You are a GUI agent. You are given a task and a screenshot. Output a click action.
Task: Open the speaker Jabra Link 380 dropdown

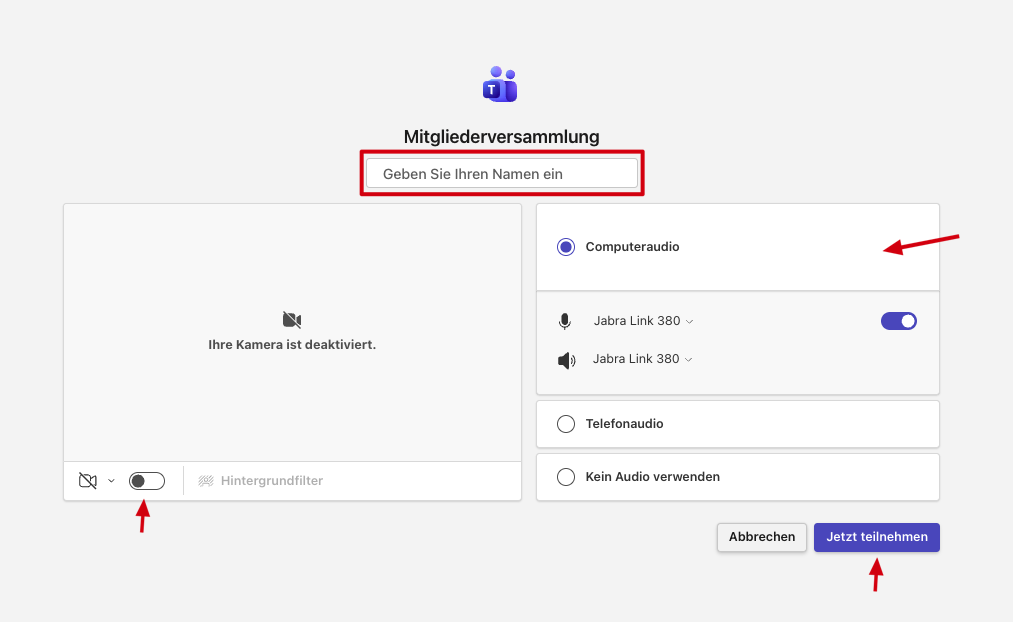tap(642, 359)
